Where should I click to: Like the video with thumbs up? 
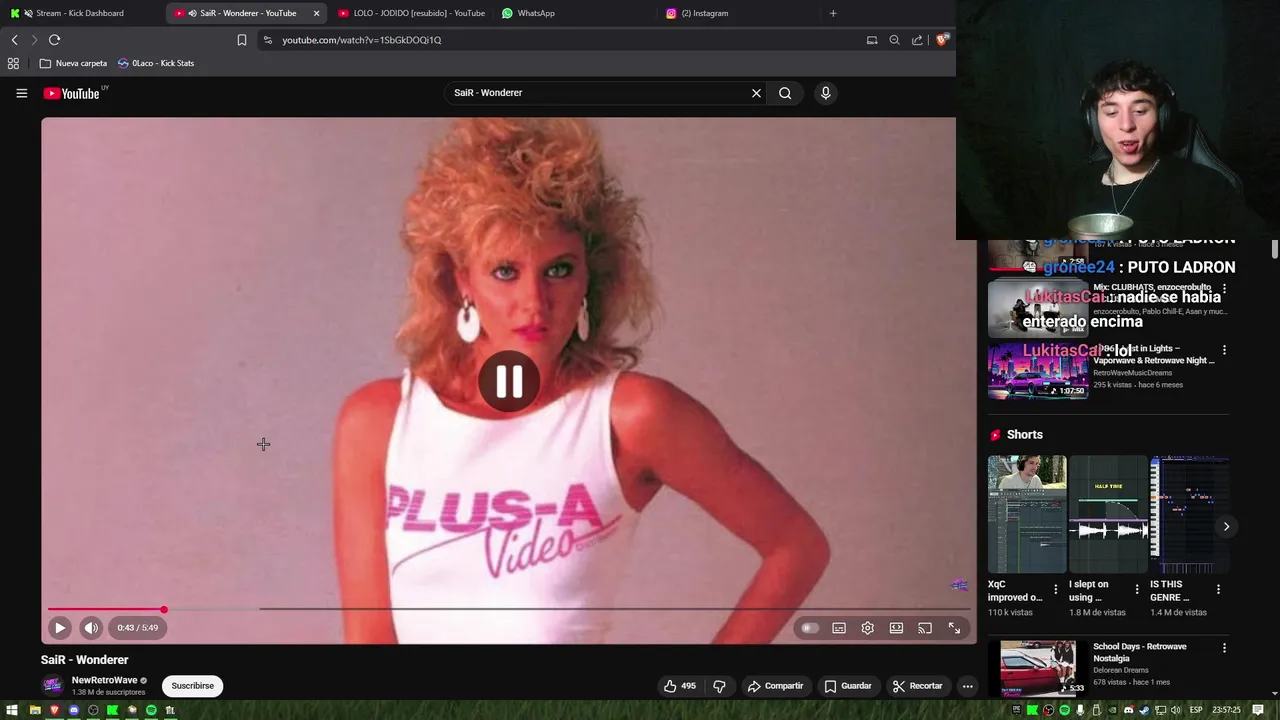tap(679, 686)
